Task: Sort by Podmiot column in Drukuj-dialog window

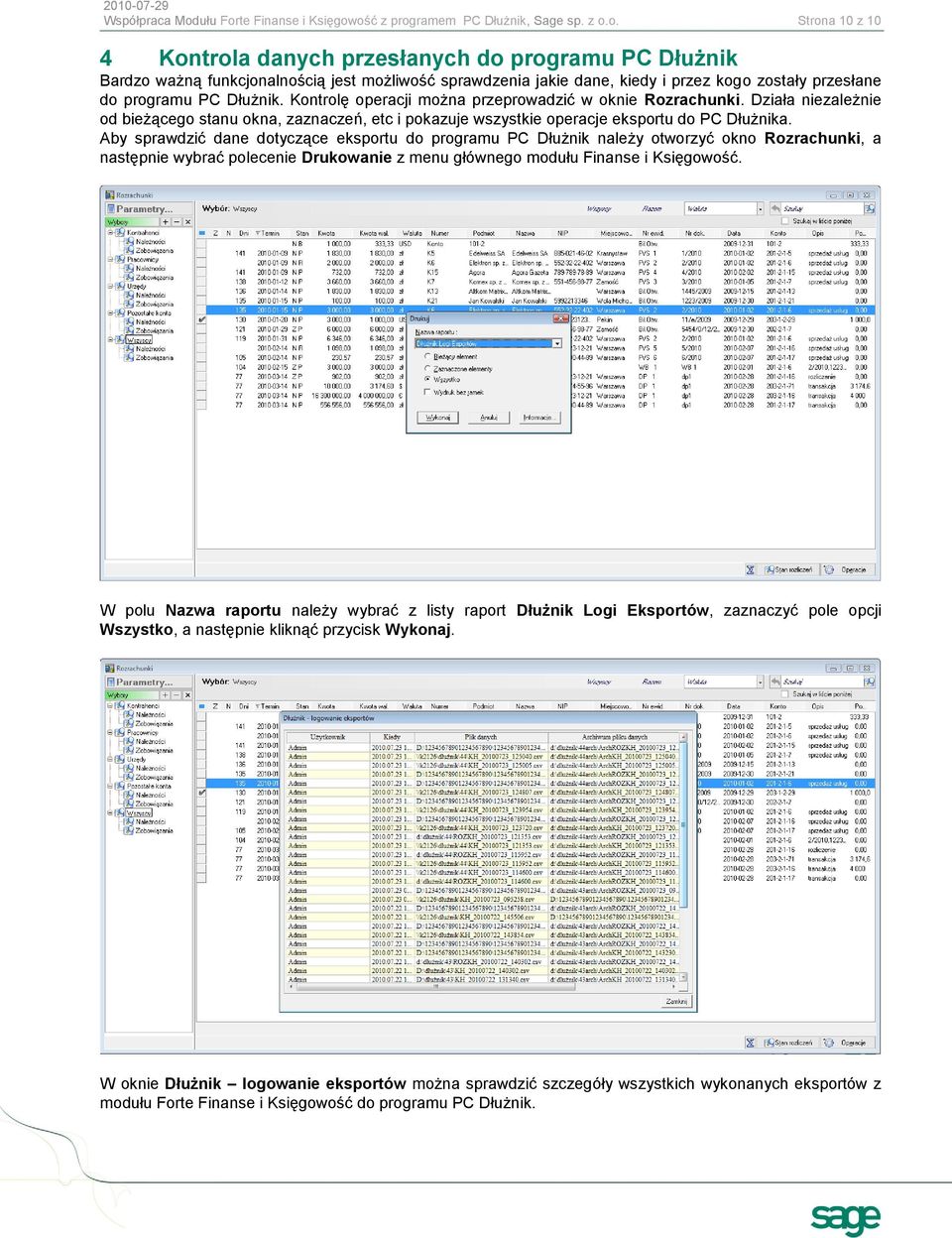Action: click(484, 233)
